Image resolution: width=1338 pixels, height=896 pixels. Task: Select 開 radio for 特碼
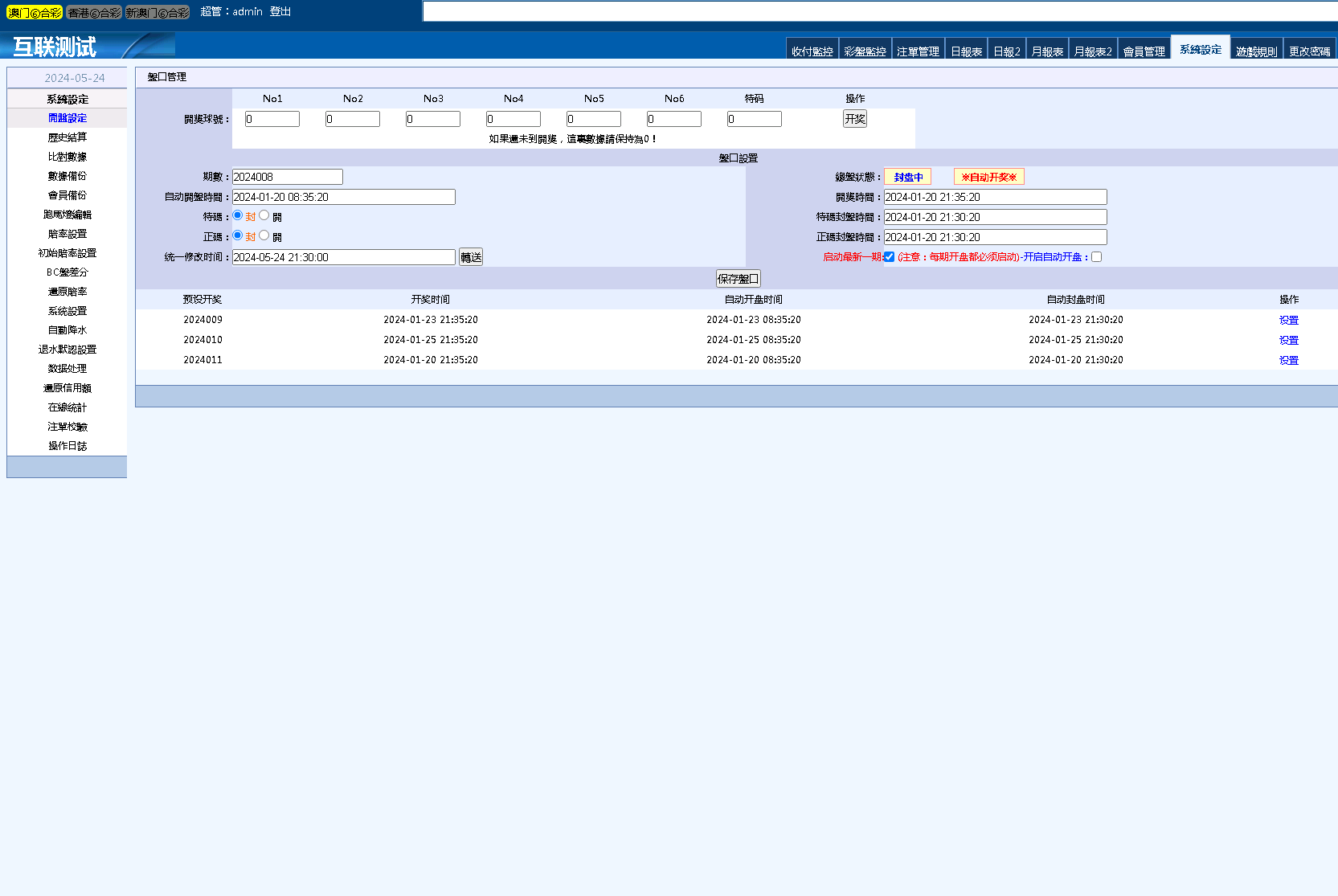click(264, 215)
